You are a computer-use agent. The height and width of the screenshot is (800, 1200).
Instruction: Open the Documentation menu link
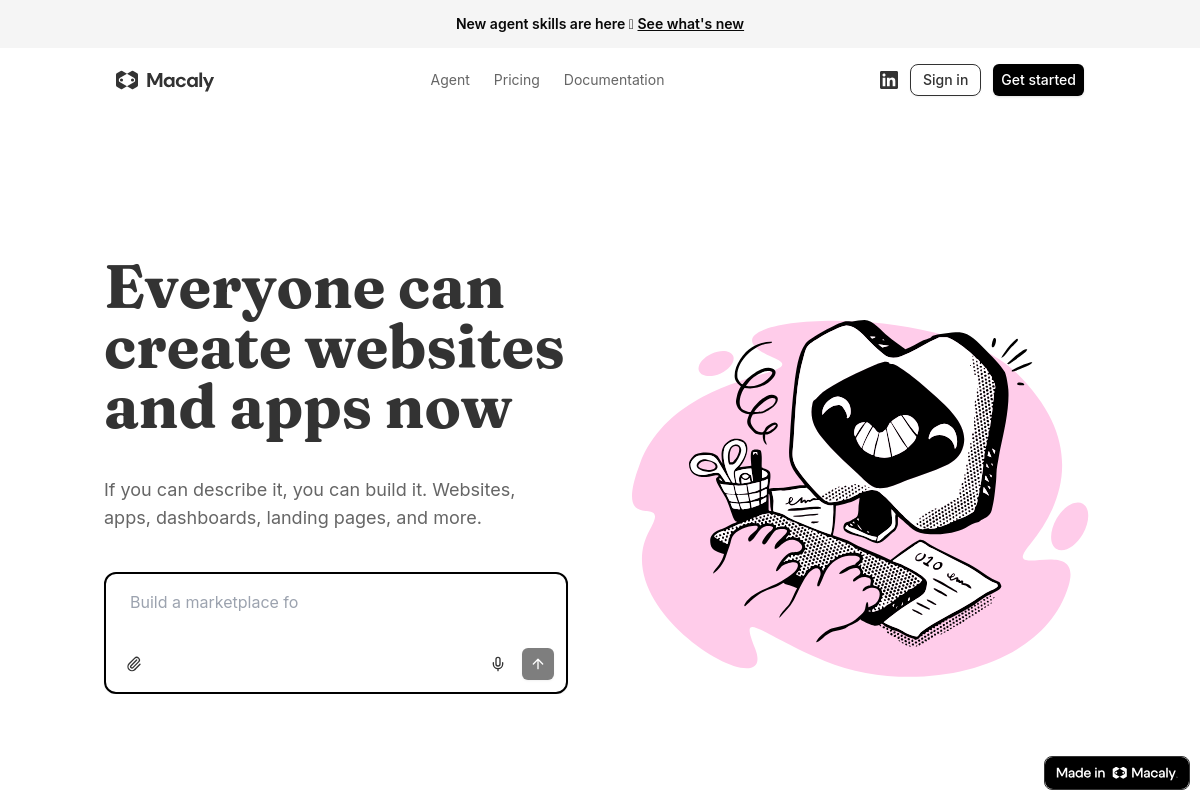pyautogui.click(x=614, y=80)
